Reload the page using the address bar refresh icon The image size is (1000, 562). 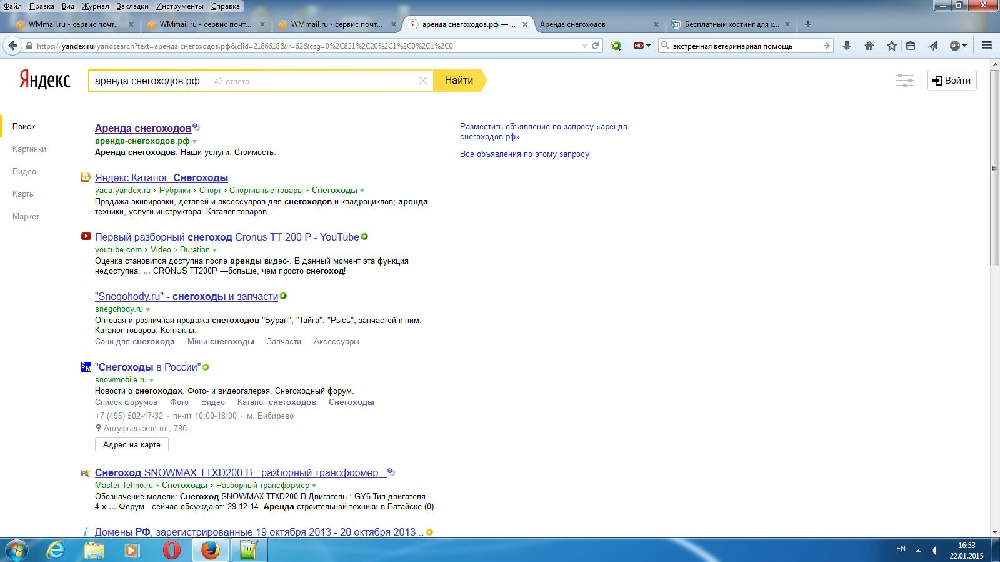(x=596, y=46)
